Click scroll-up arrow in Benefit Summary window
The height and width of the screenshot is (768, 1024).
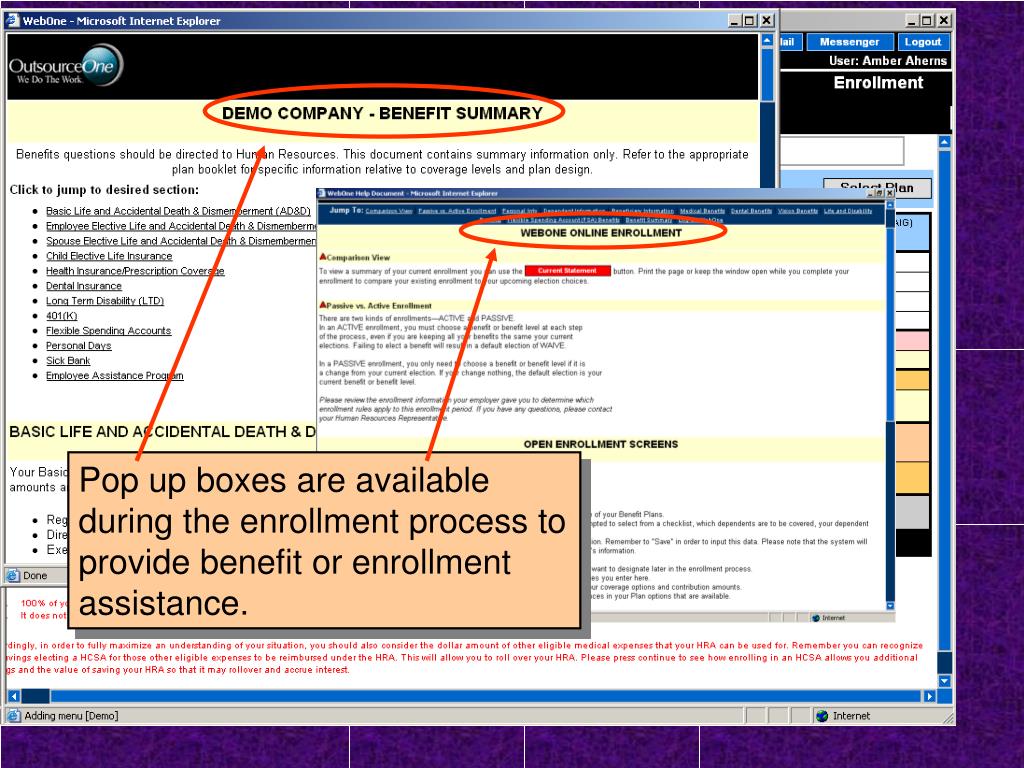(x=767, y=40)
